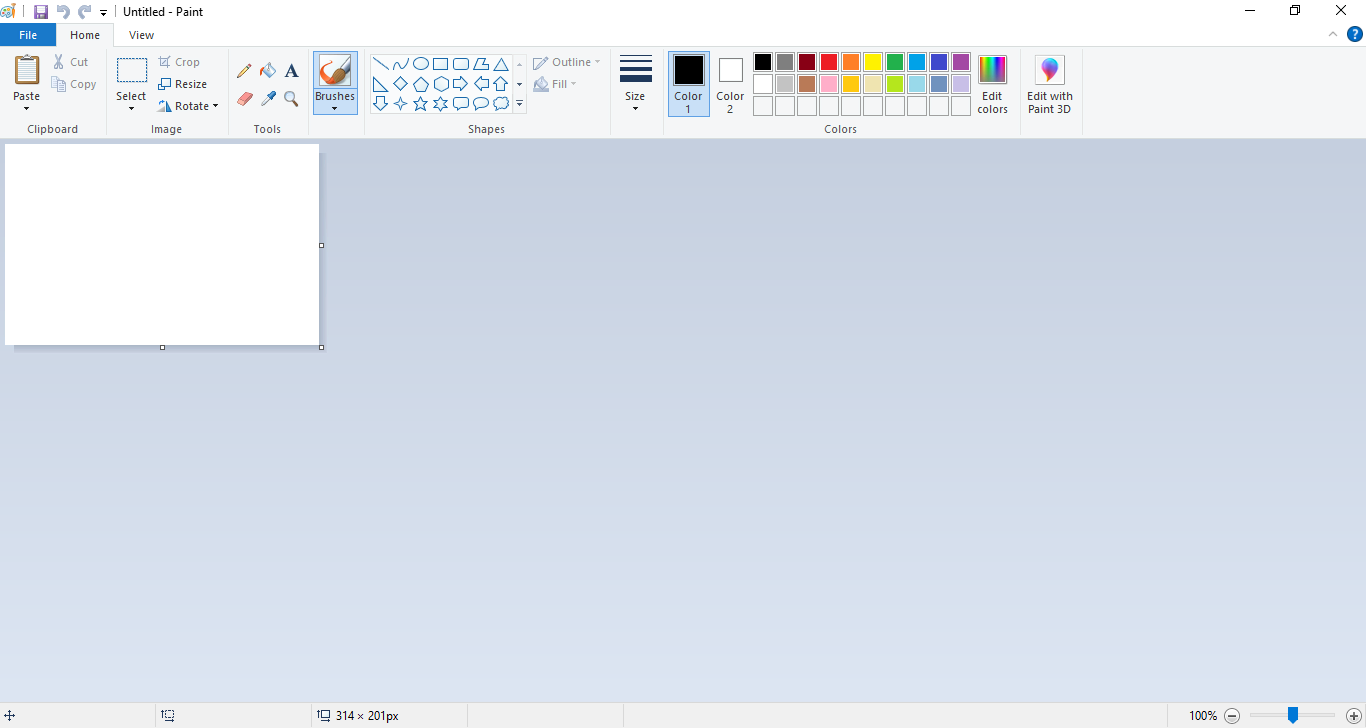The width and height of the screenshot is (1366, 728).
Task: Click the Zoom in plus button
Action: coord(1354,716)
